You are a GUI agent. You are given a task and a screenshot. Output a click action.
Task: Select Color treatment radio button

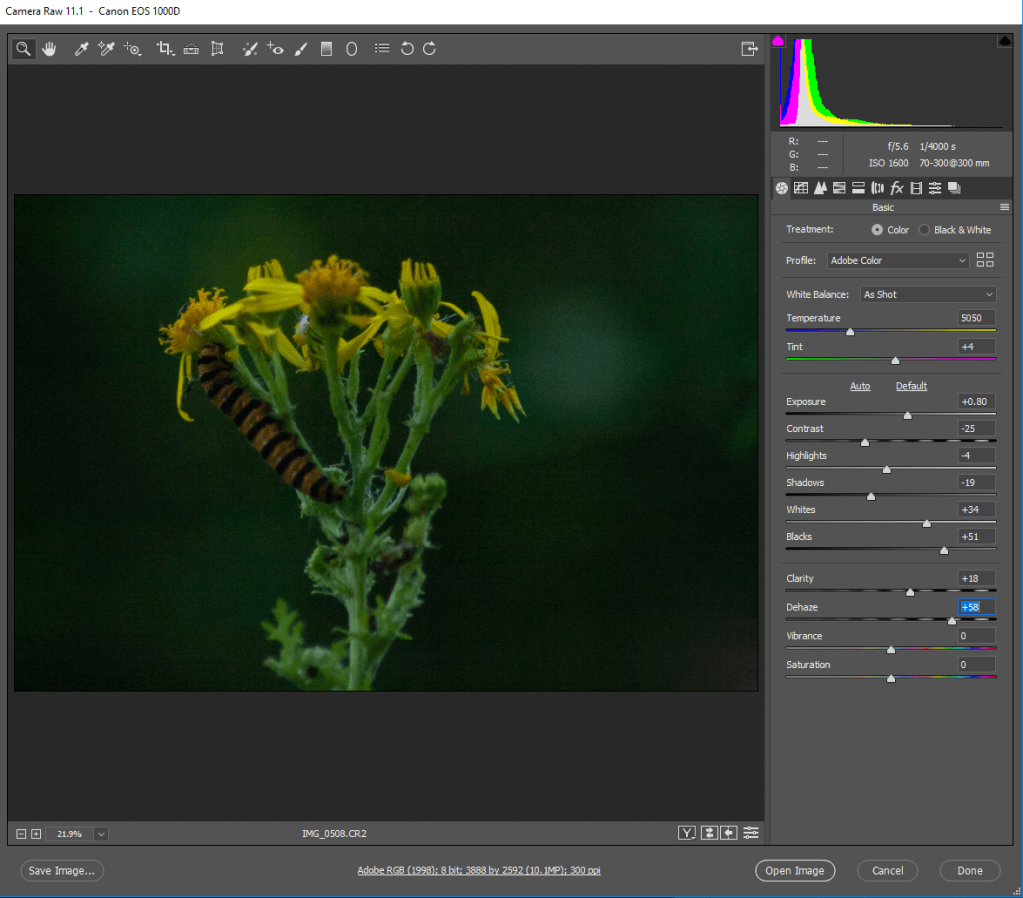coord(877,230)
